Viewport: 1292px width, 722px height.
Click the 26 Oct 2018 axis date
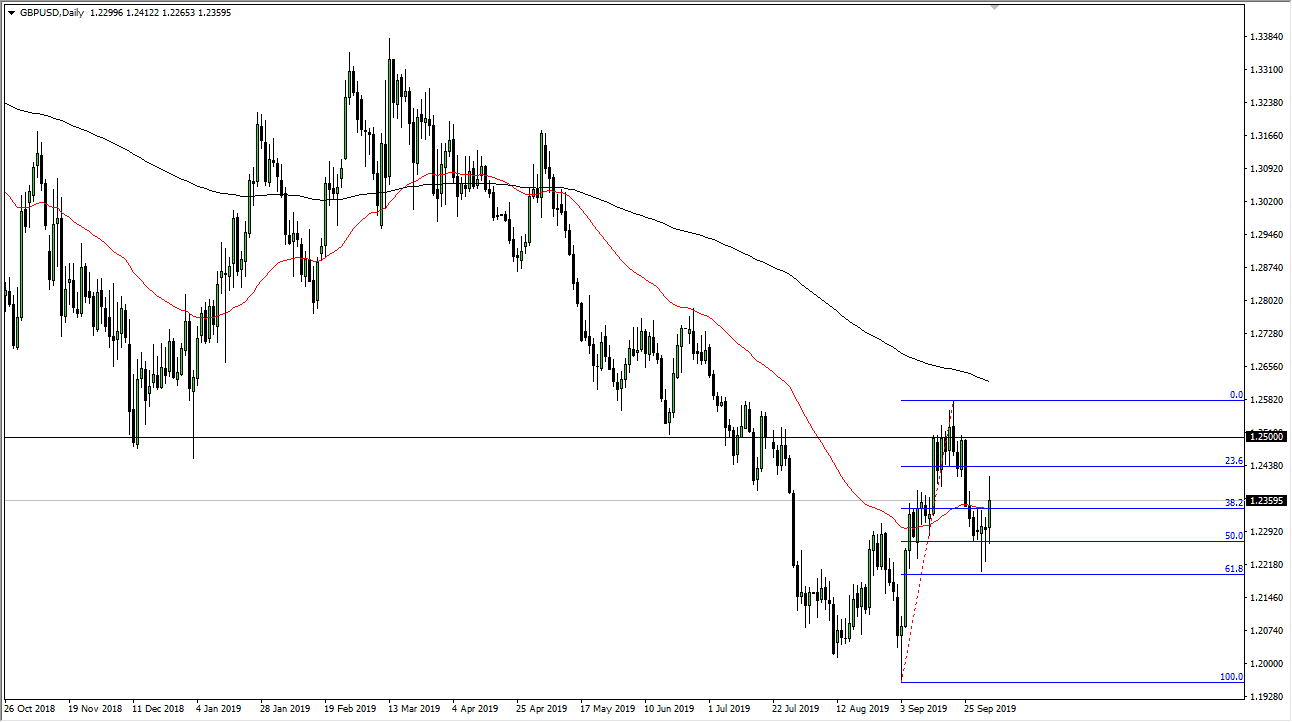tap(30, 707)
